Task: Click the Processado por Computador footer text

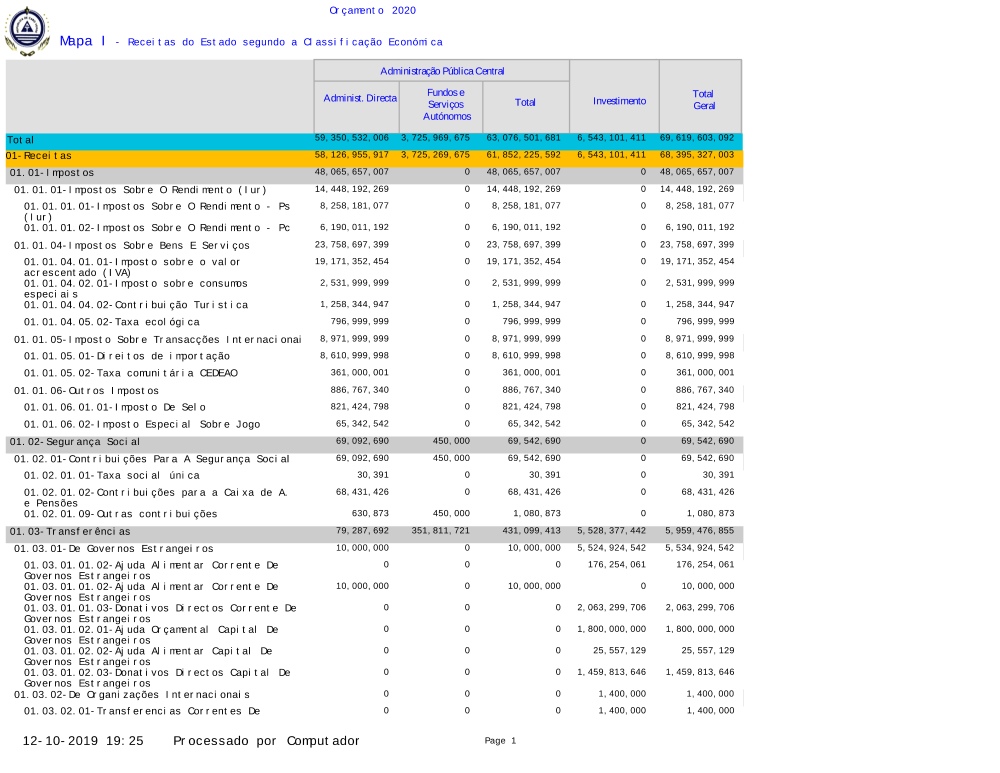Action: [x=266, y=741]
